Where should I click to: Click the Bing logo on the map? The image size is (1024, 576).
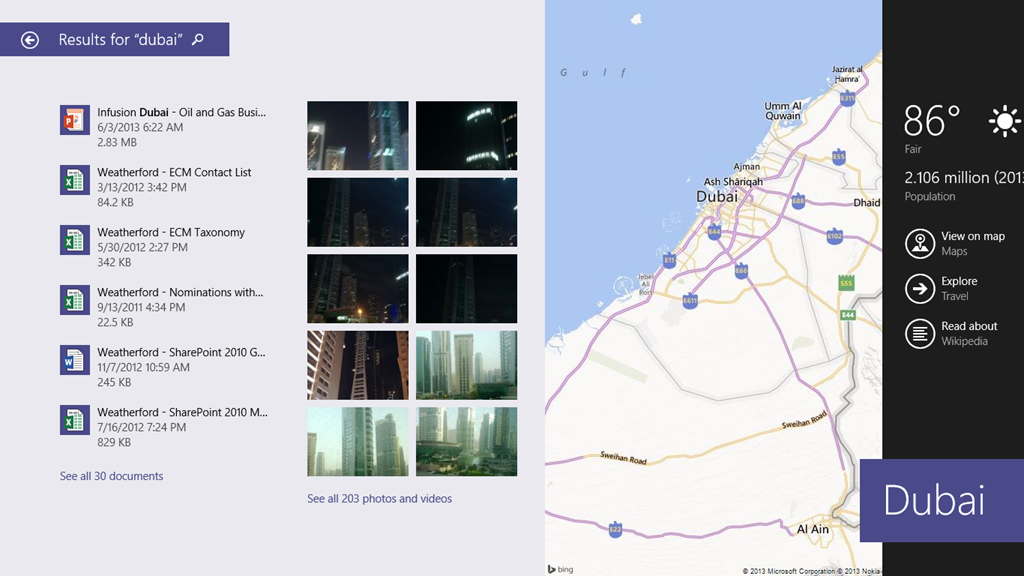pyautogui.click(x=560, y=569)
